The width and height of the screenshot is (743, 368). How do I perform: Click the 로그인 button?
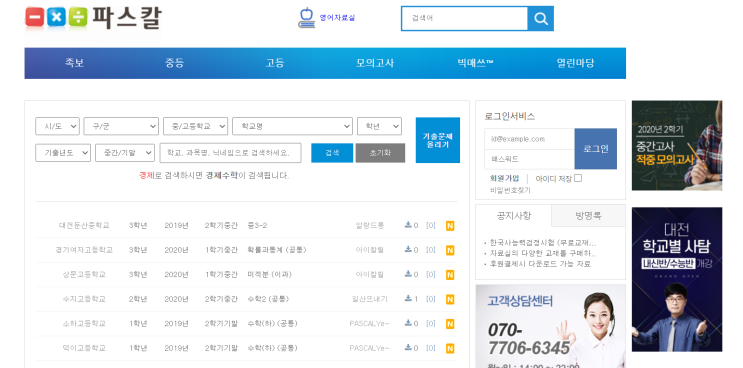(x=596, y=149)
